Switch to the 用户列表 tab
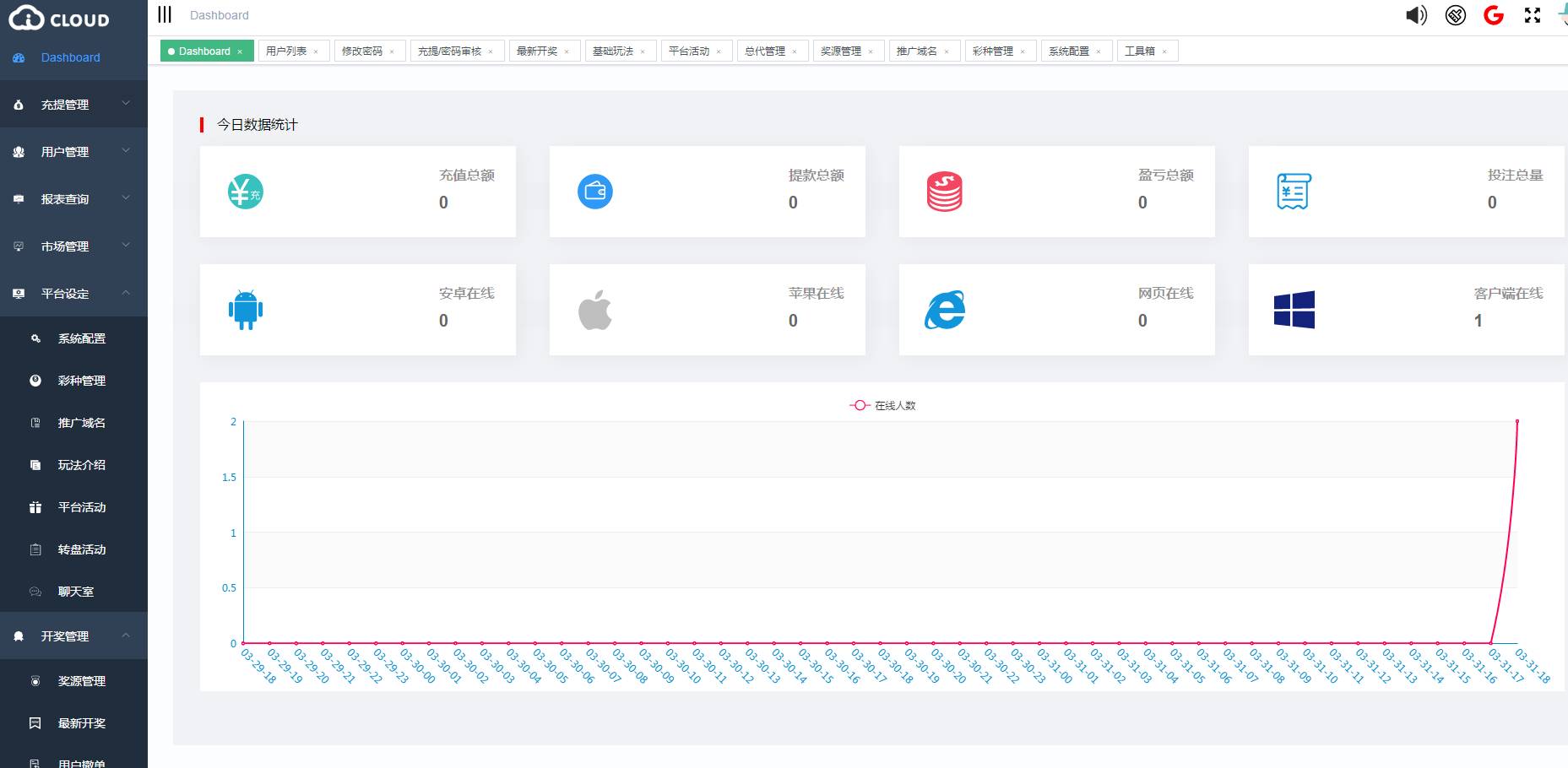 287,50
